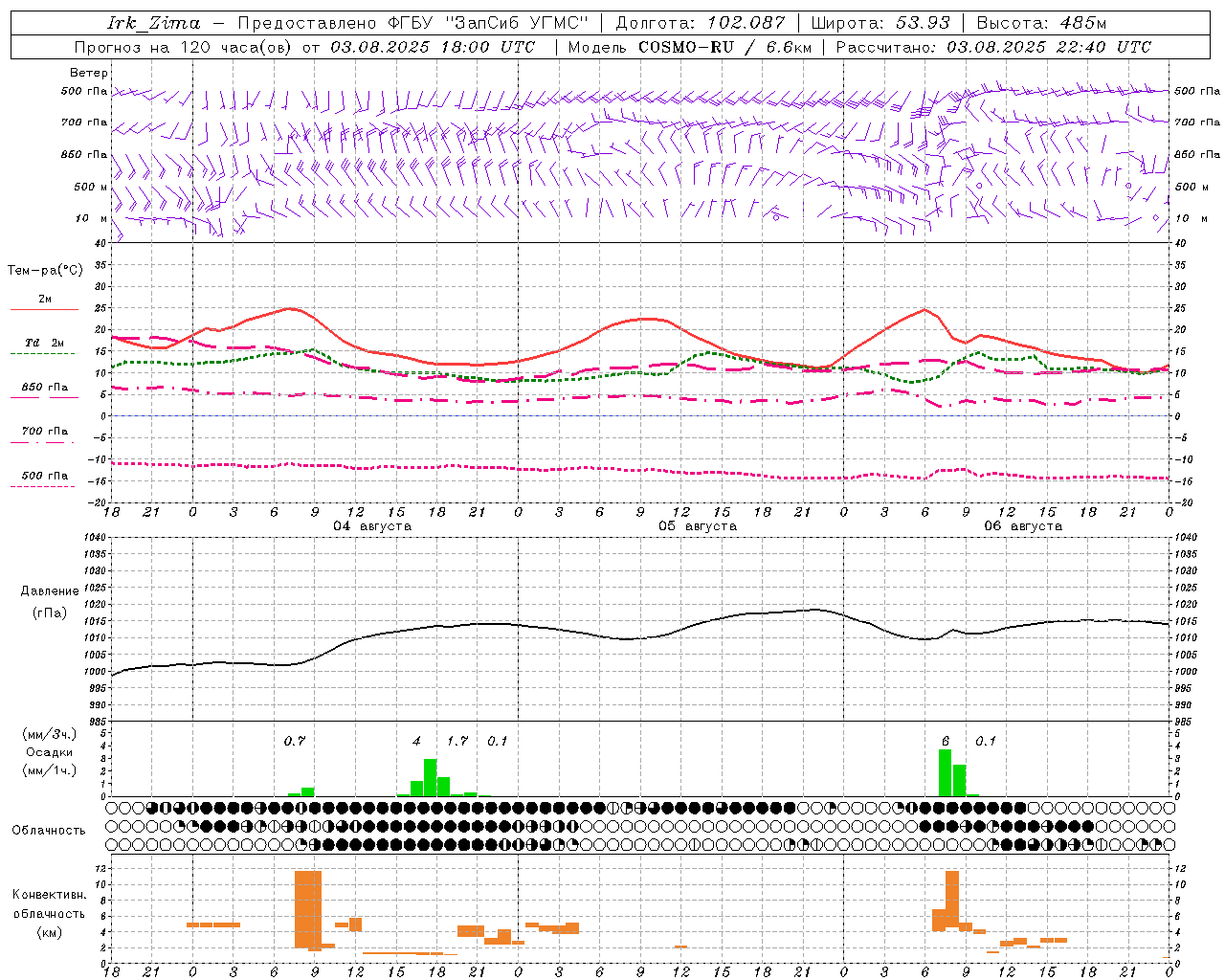Click the "Долгота: 102.087" header value
This screenshot has width=1225, height=980.
[x=700, y=23]
